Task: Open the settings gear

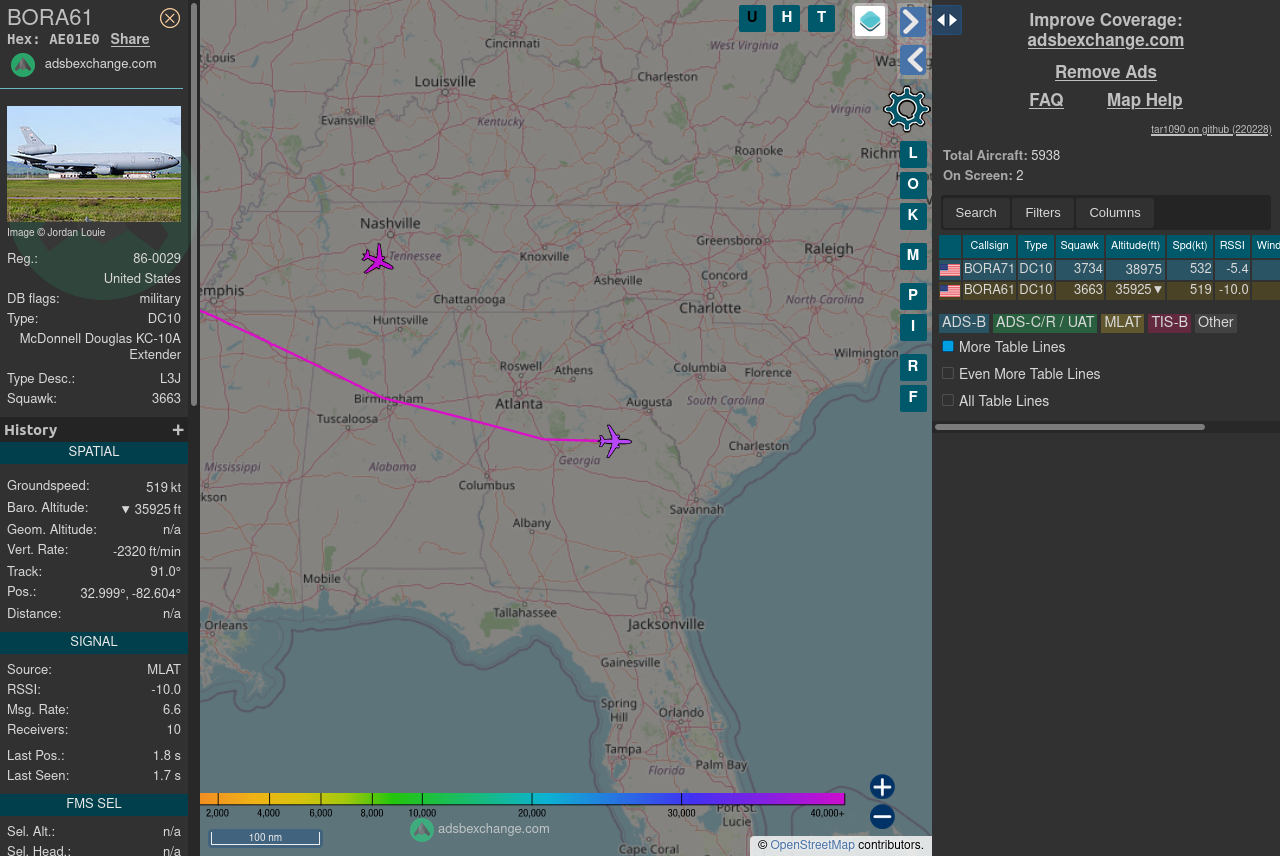Action: pos(907,109)
